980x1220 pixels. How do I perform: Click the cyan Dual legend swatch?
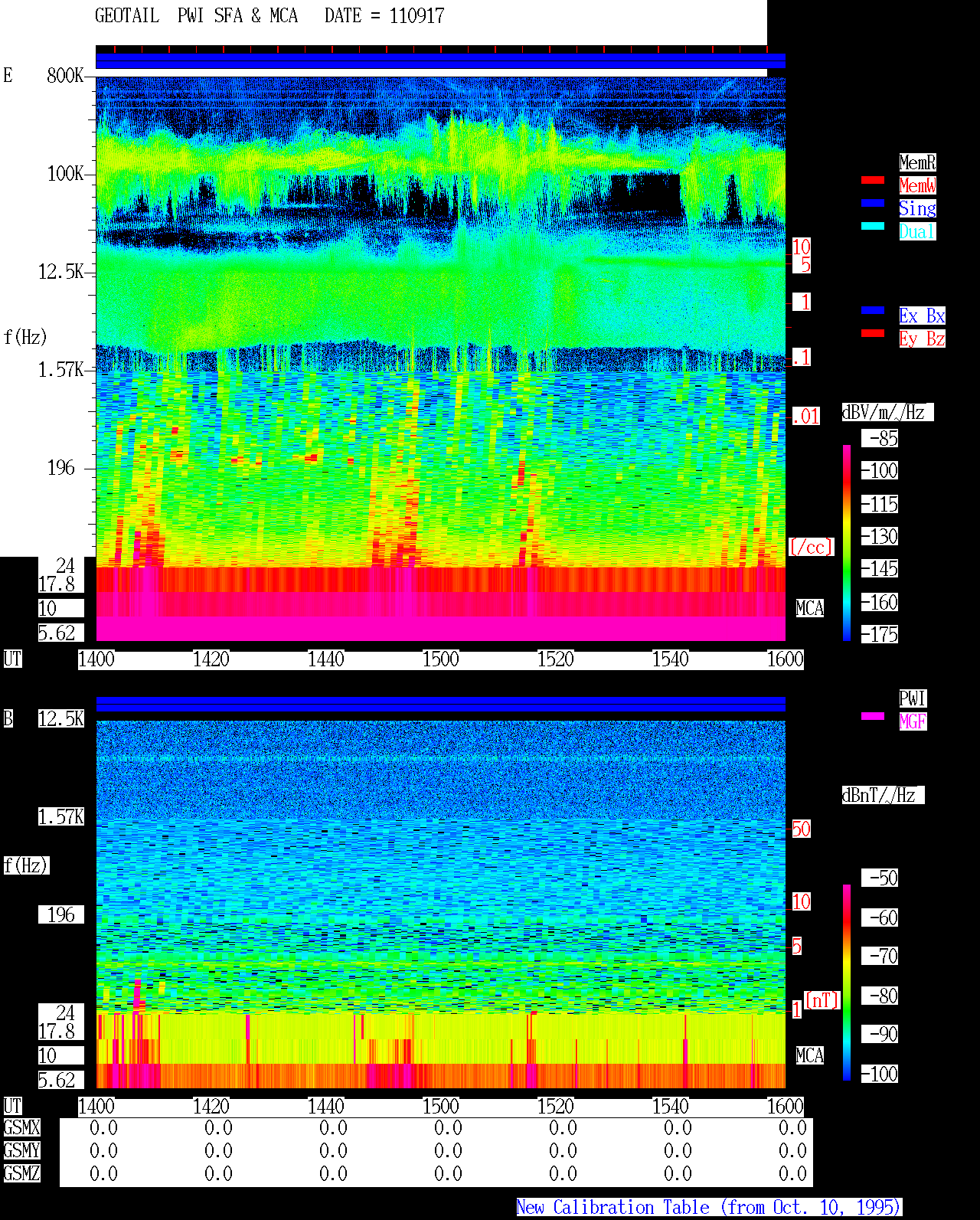coord(873,226)
